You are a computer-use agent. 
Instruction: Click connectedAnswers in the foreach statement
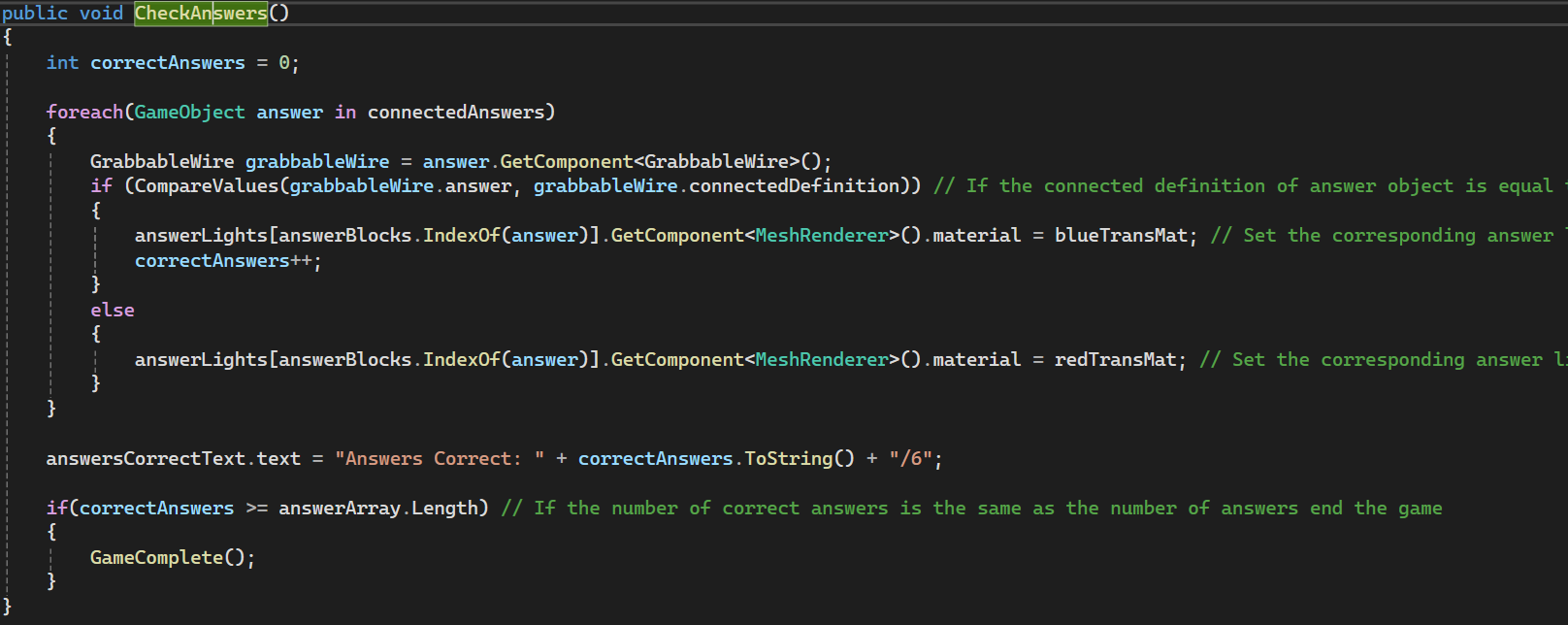[x=455, y=113]
